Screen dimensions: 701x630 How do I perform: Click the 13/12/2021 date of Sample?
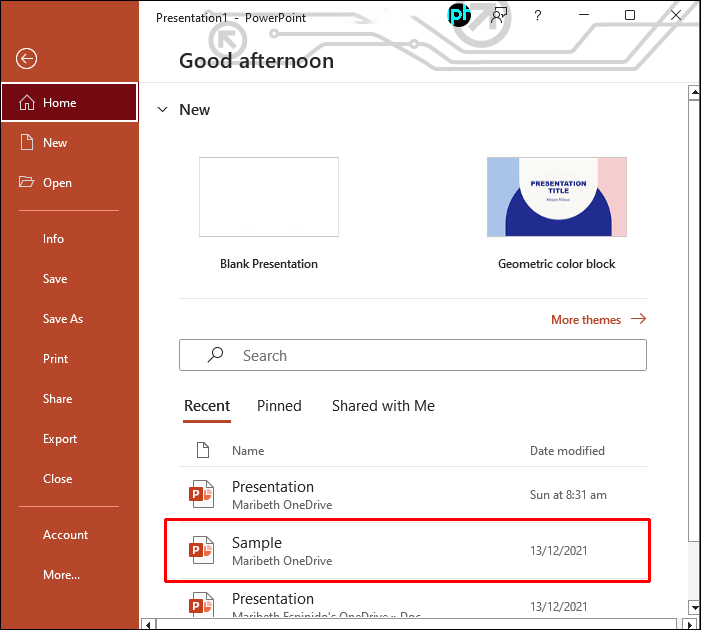point(558,550)
